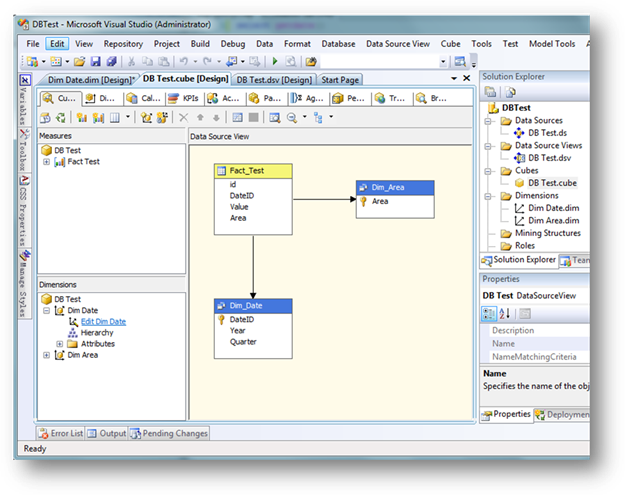
Task: Click the New Project toolbar icon
Action: pos(32,61)
